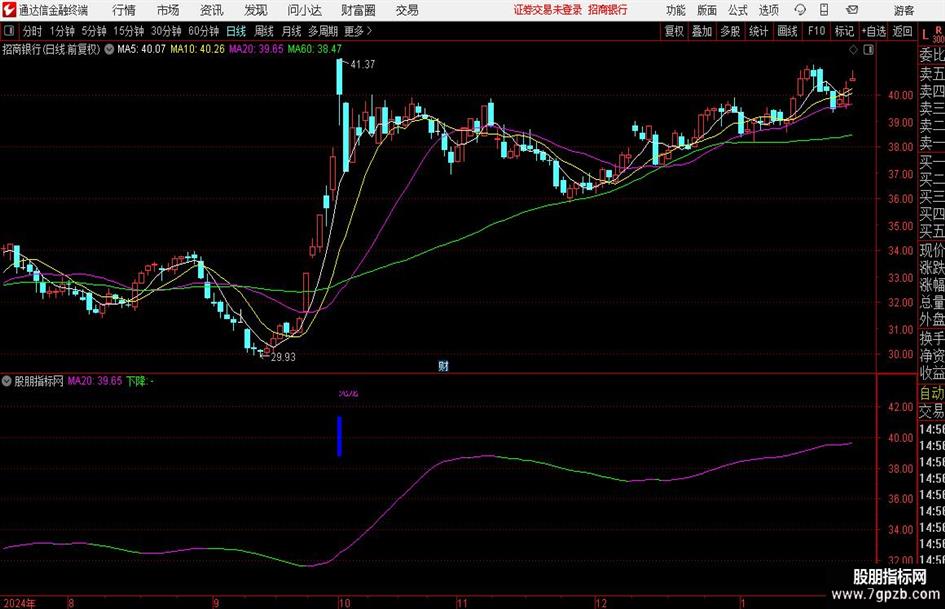Click the 画线 drawing toolbar button
Image resolution: width=945 pixels, height=609 pixels.
pyautogui.click(x=788, y=31)
